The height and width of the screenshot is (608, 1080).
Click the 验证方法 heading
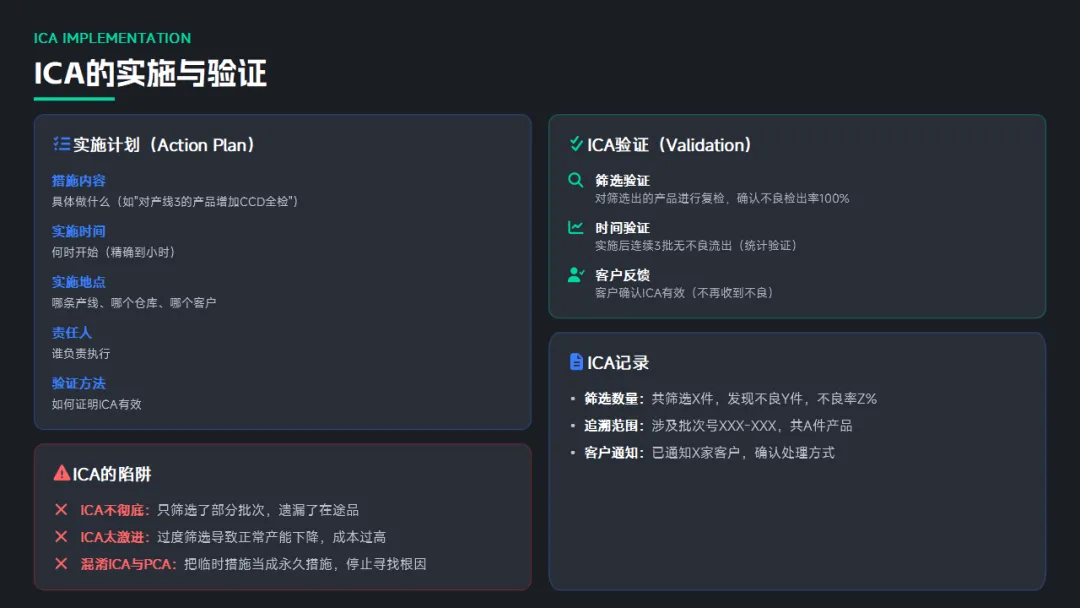pos(79,383)
